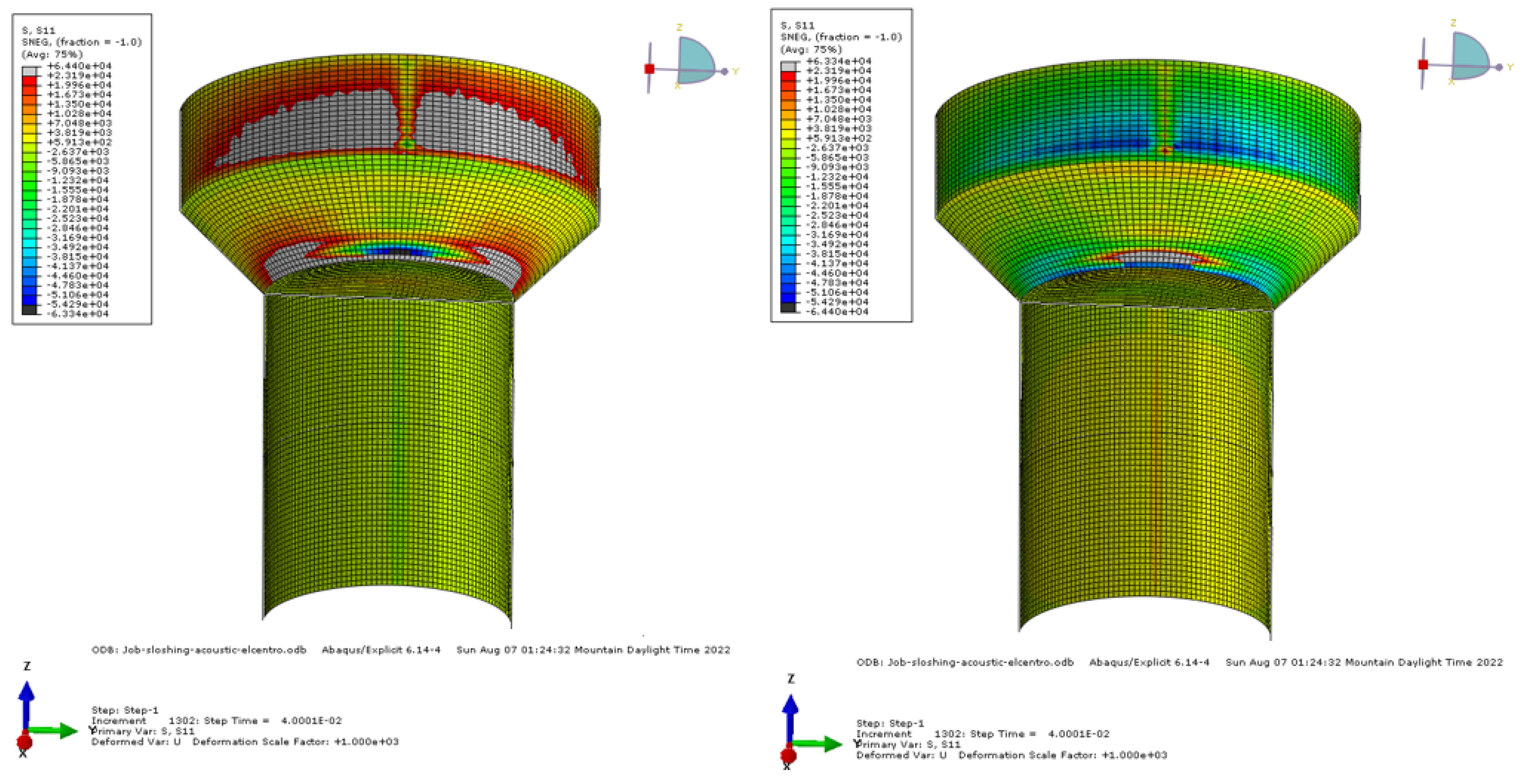Click the right legend SNEG fraction label
This screenshot has width=1527, height=784.
841,37
